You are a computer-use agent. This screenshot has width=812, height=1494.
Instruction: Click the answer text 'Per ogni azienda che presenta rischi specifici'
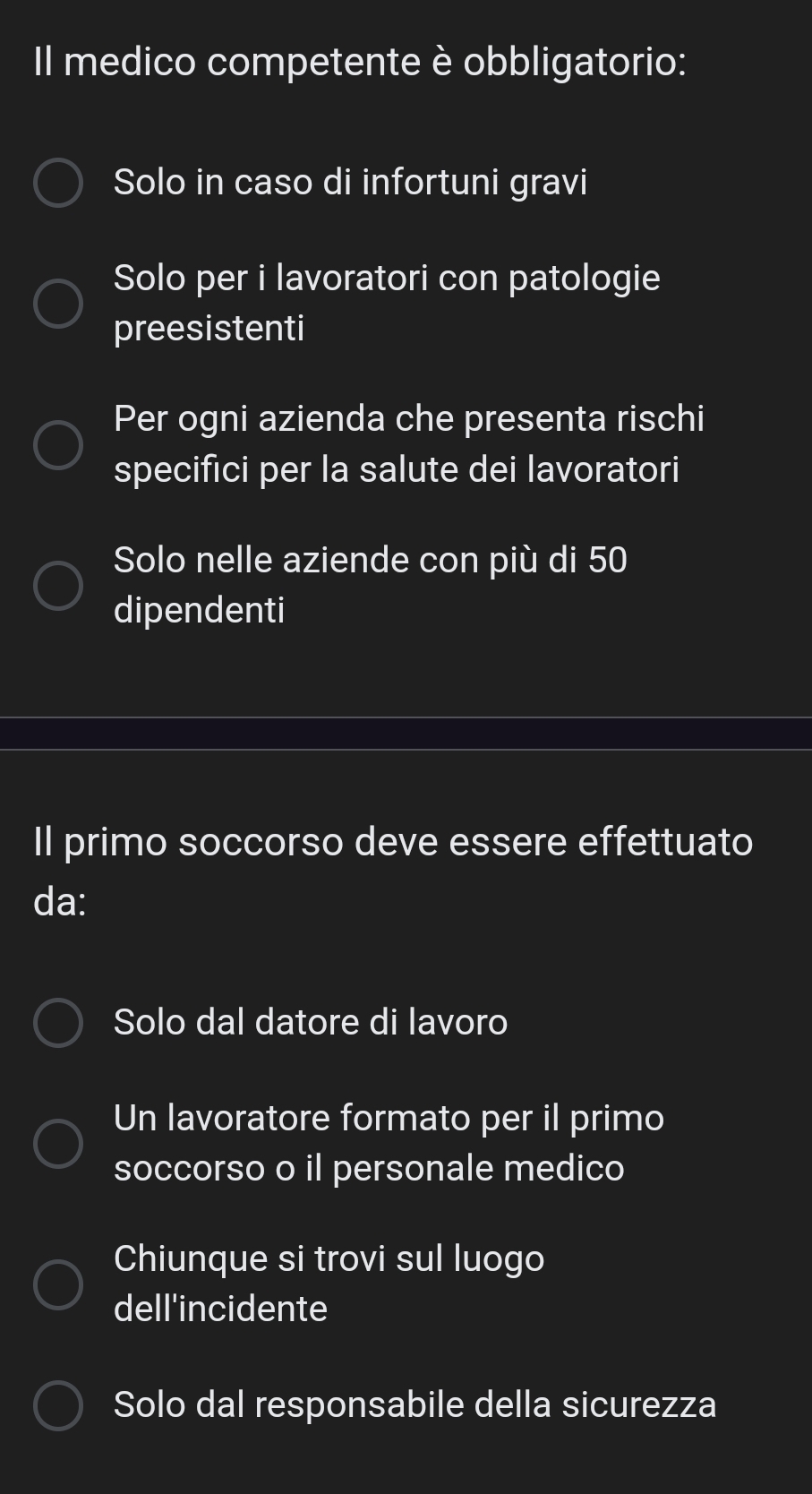tap(409, 444)
